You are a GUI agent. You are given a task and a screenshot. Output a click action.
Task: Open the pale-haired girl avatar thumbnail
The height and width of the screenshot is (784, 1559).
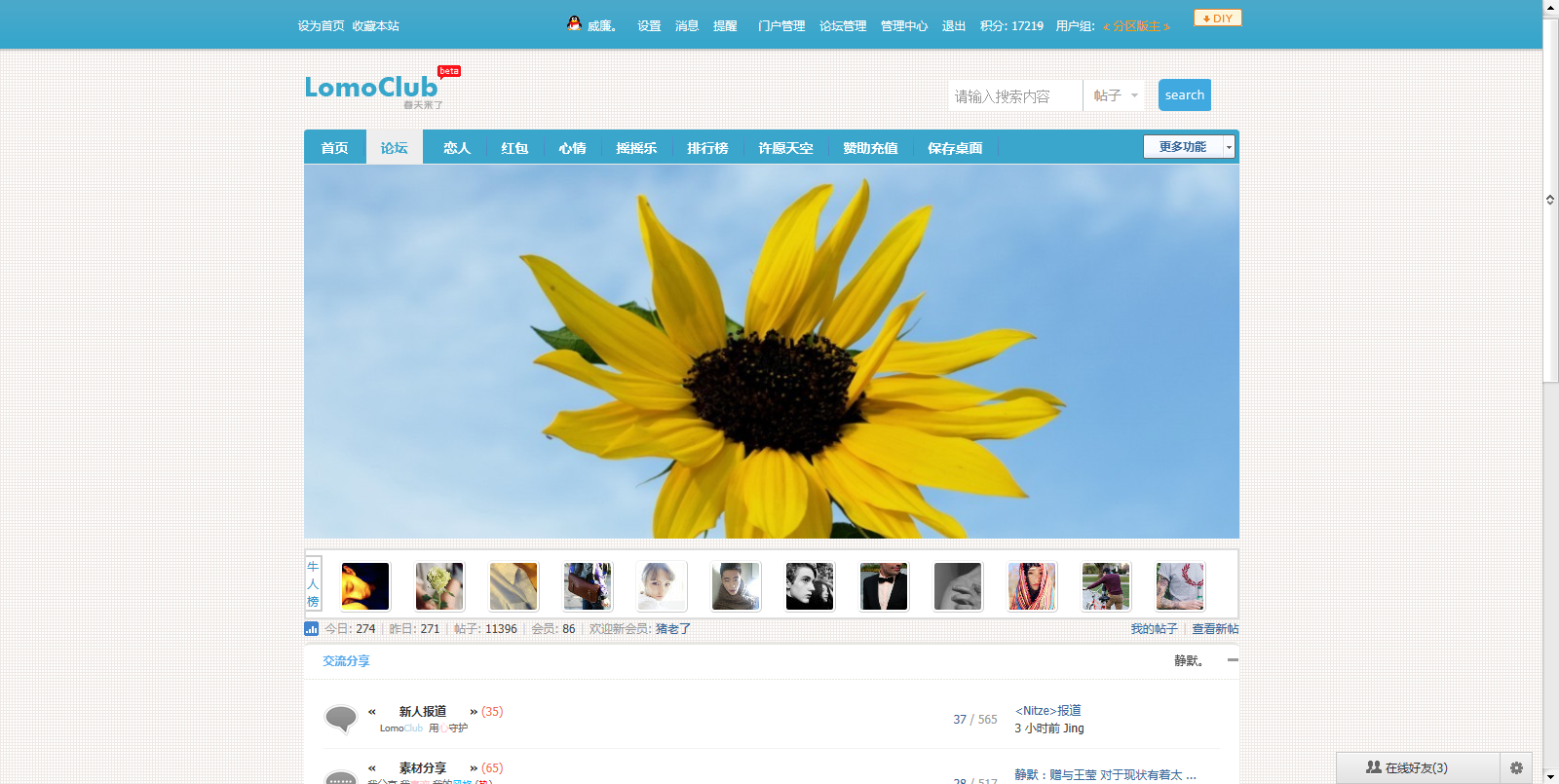point(662,586)
